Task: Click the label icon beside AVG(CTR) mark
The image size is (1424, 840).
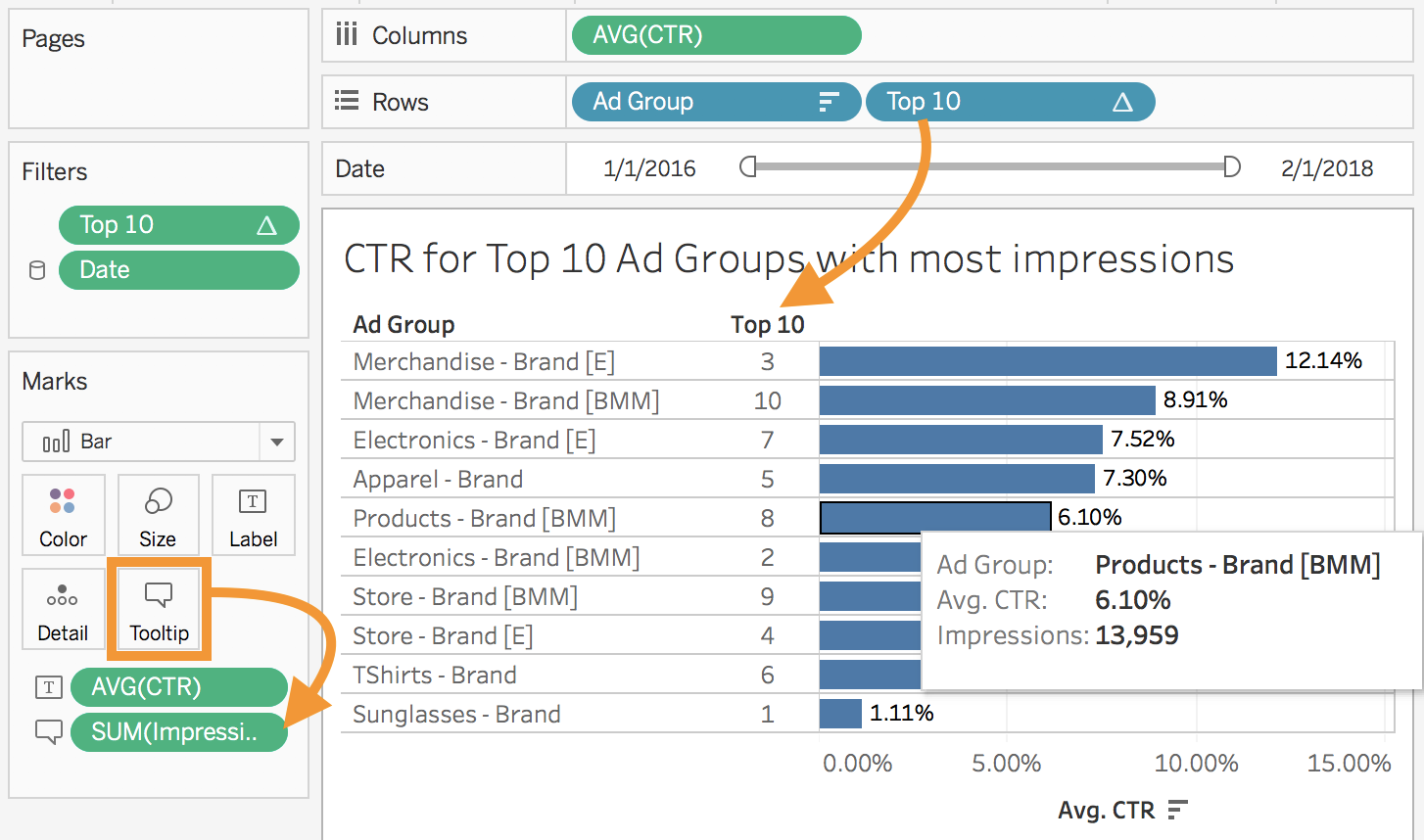Action: pos(48,687)
